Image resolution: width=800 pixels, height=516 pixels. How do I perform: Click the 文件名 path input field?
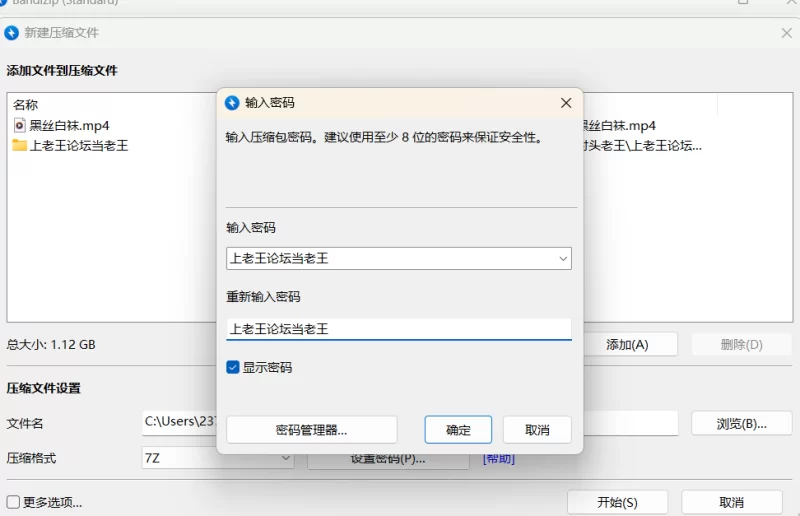[x=180, y=423]
